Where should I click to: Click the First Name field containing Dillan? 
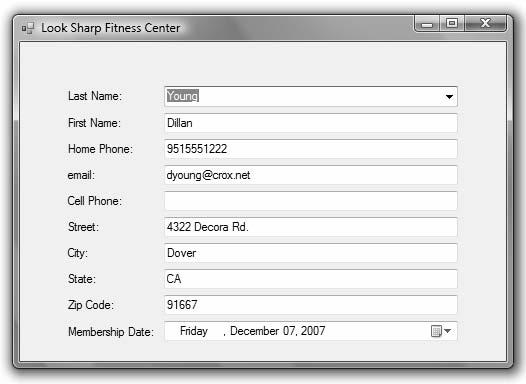pos(311,123)
